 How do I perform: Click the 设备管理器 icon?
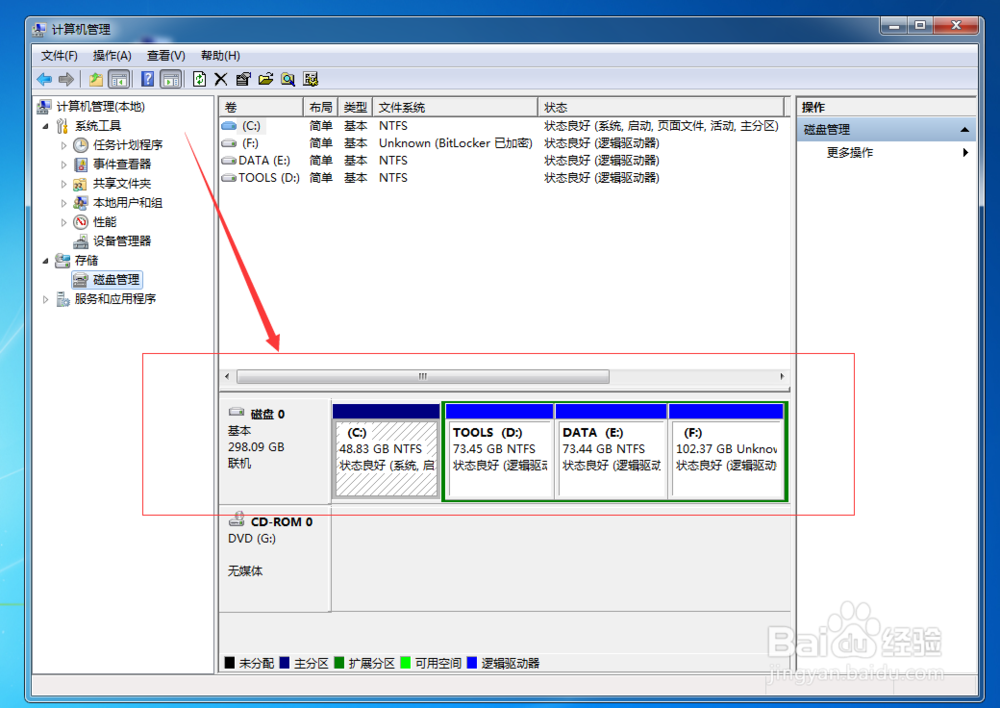[x=80, y=241]
